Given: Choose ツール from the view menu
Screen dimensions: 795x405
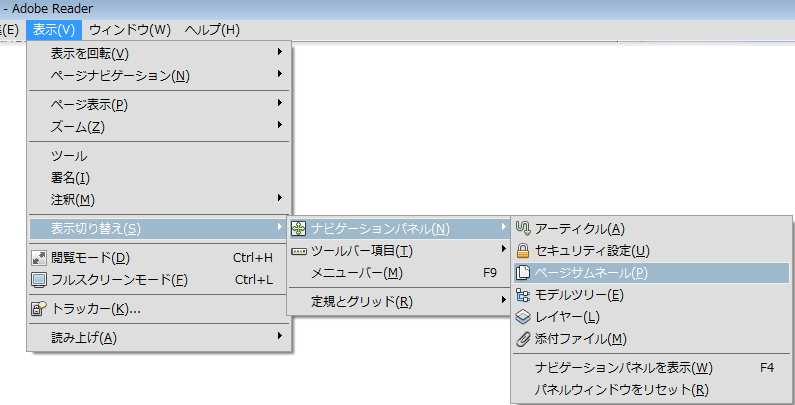Looking at the screenshot, I should pos(159,156).
